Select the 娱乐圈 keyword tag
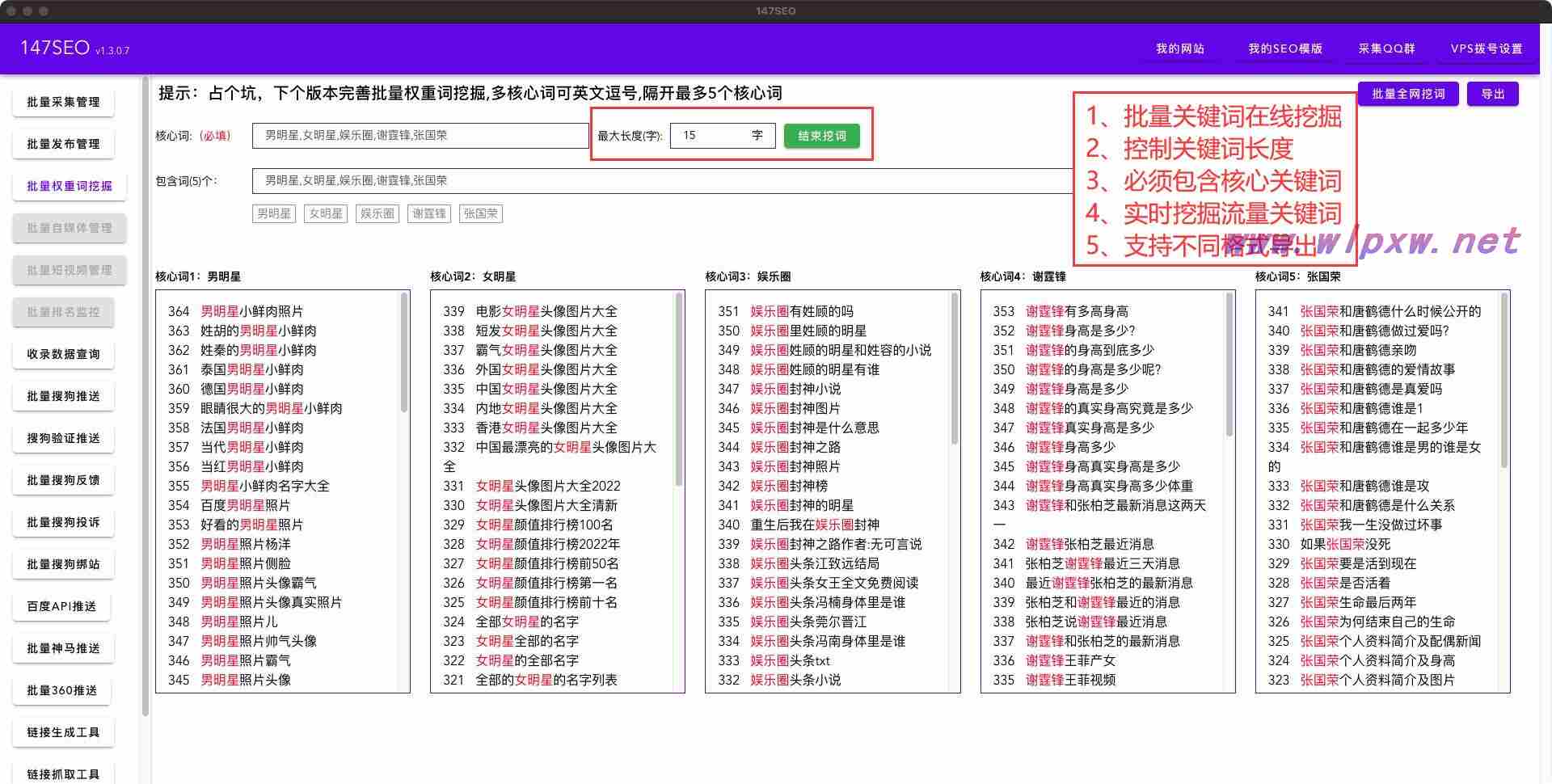The image size is (1552, 784). (x=377, y=213)
